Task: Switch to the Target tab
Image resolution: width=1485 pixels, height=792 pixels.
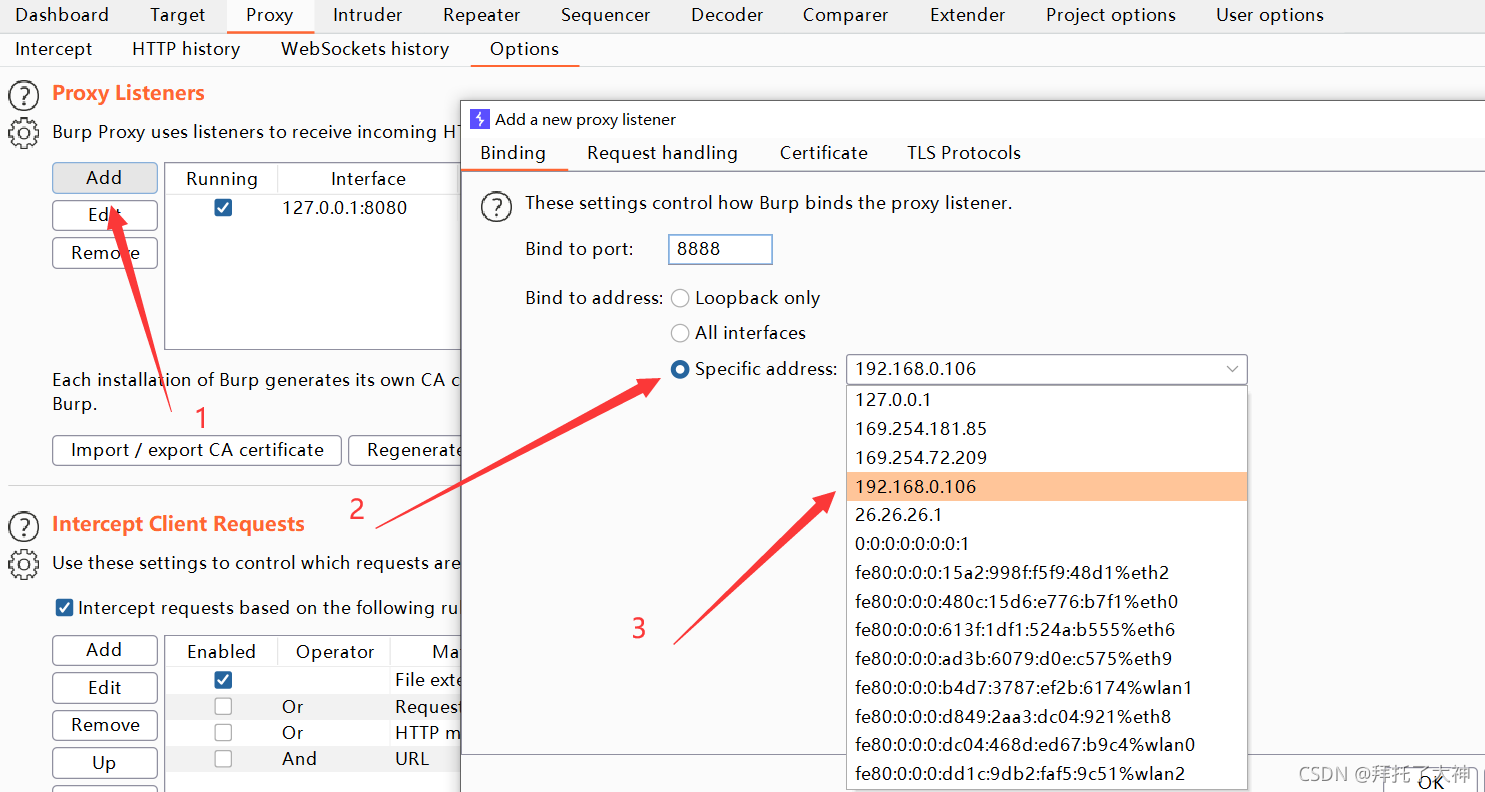Action: [178, 15]
